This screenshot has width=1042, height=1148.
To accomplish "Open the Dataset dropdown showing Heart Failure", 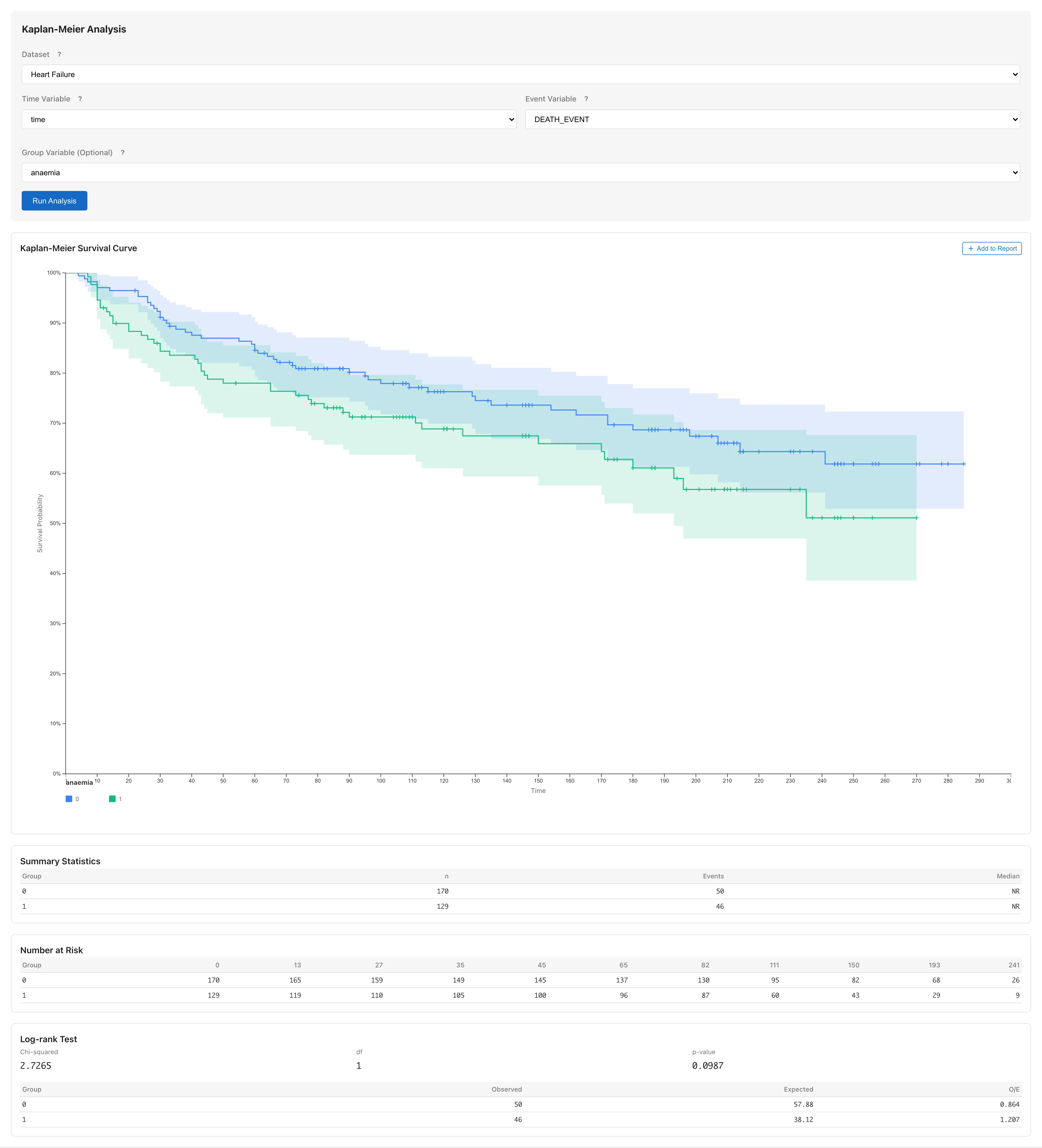I will click(520, 75).
